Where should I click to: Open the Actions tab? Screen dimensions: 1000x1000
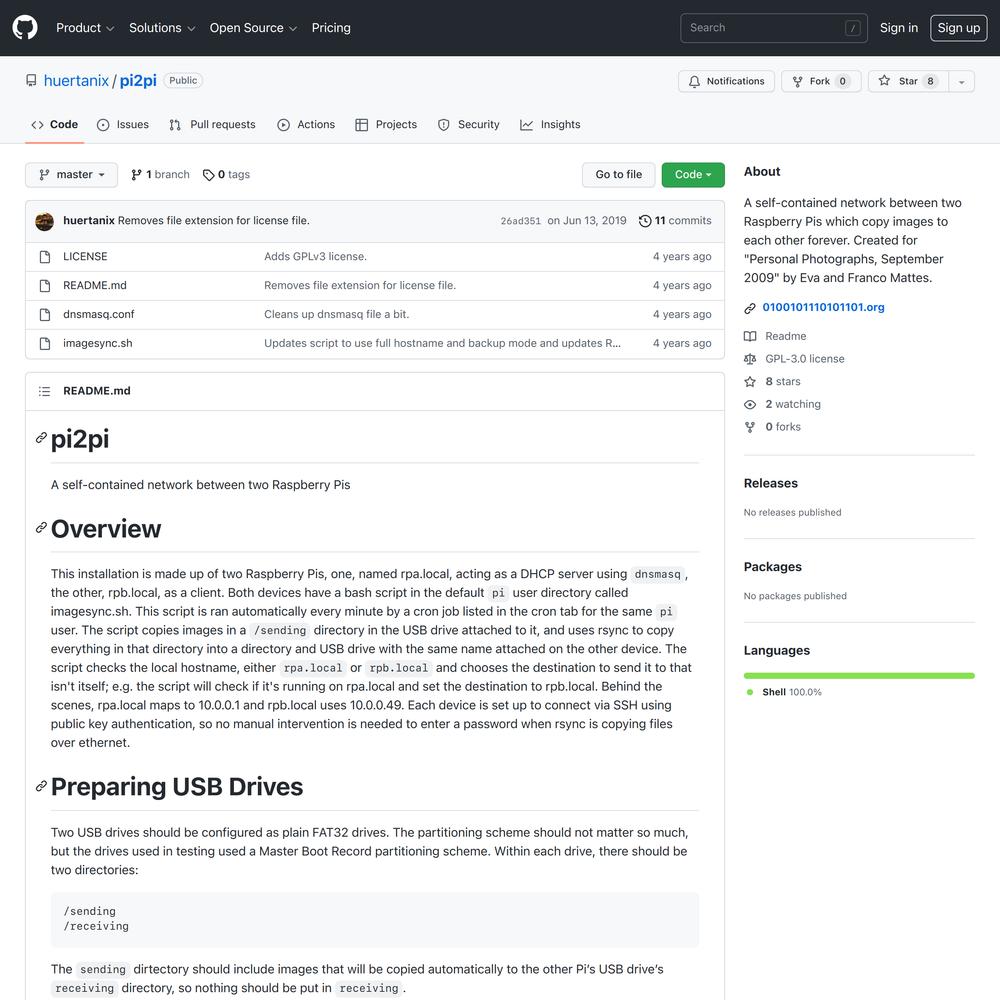(306, 125)
